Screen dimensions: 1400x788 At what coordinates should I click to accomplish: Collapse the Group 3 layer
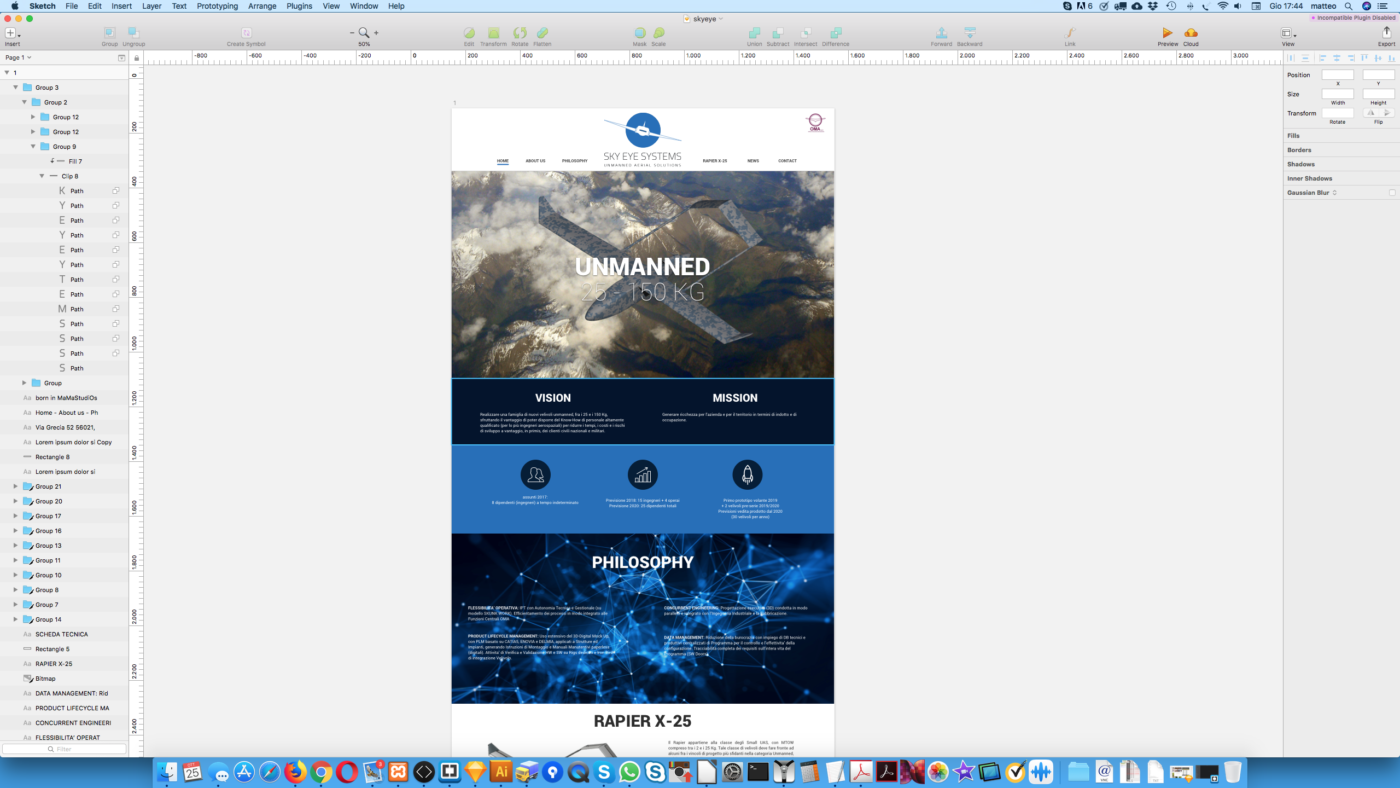point(15,88)
